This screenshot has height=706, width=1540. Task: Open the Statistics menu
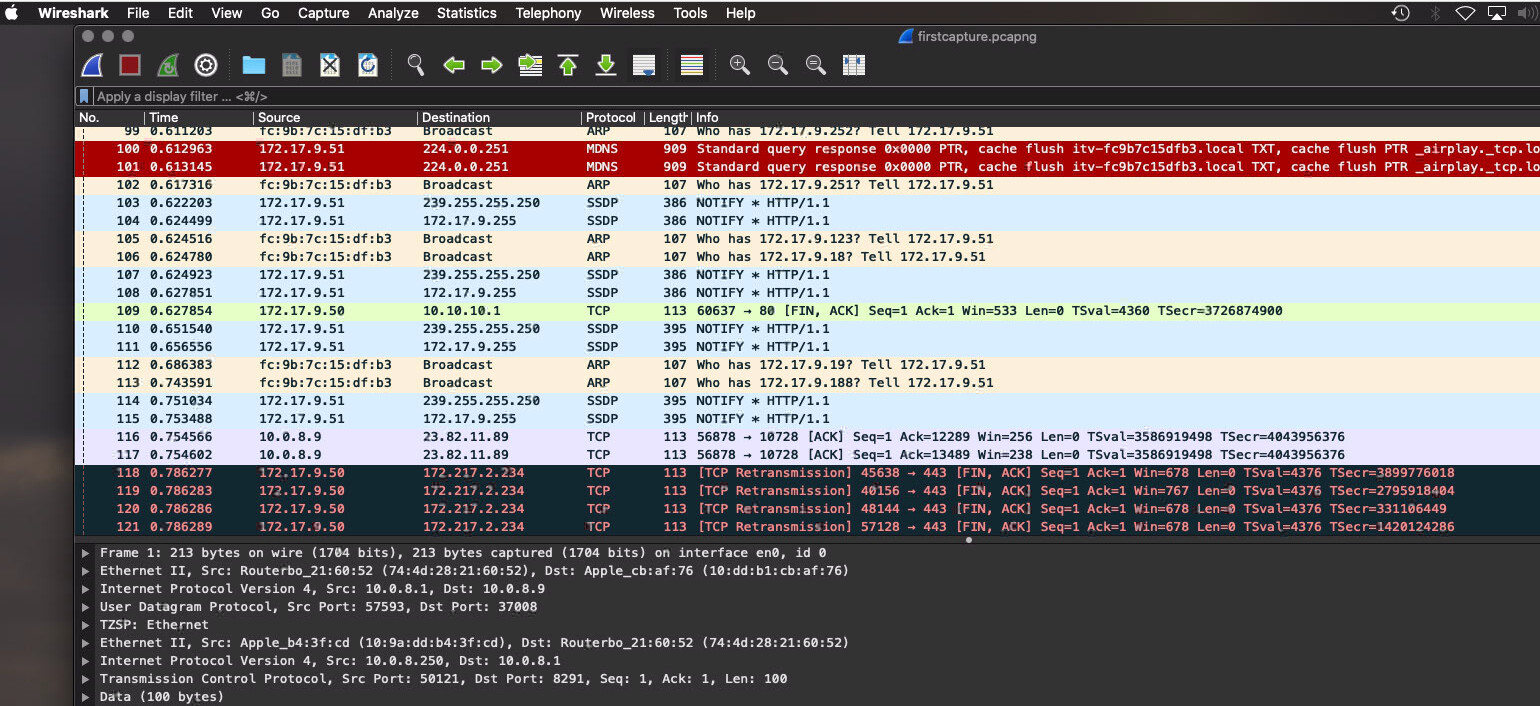467,13
